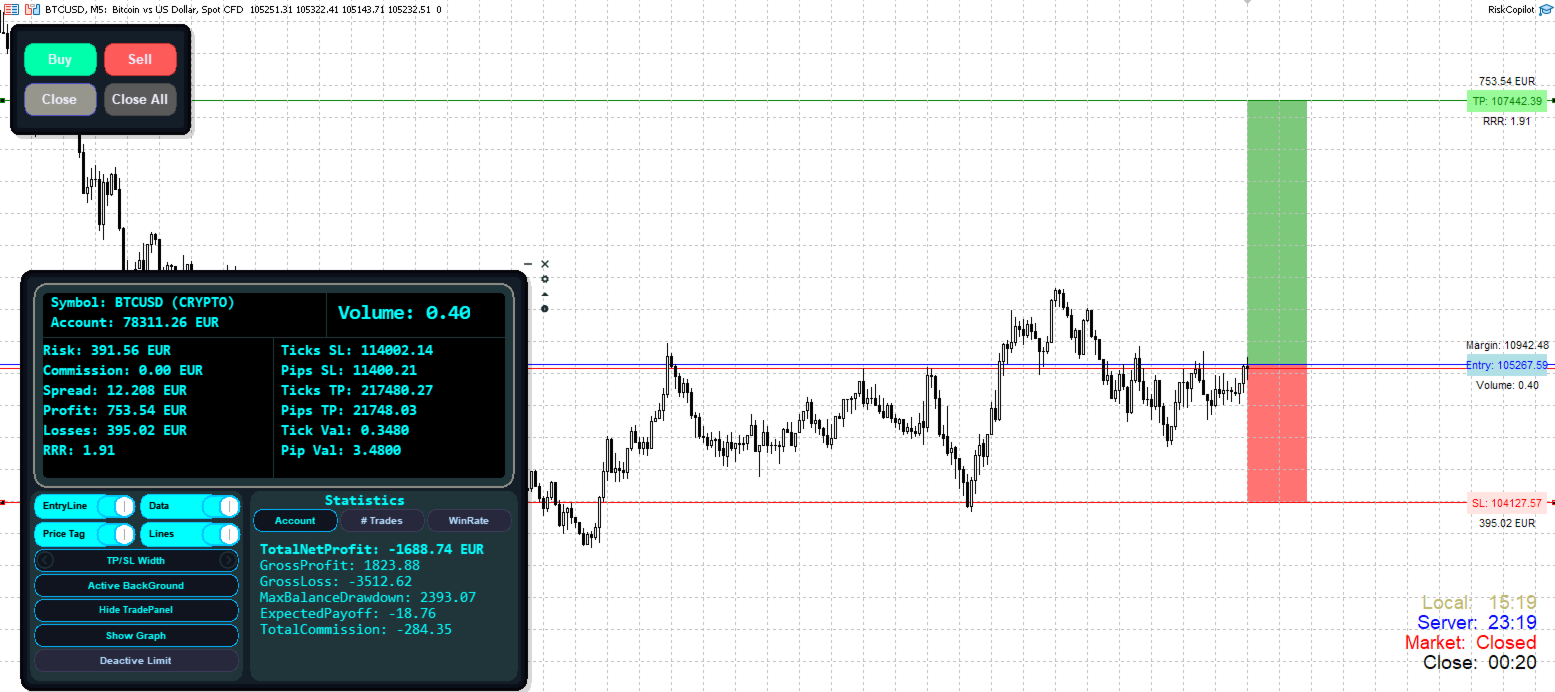1555x692 pixels.
Task: Click the Deactive Limit button
Action: click(x=136, y=660)
